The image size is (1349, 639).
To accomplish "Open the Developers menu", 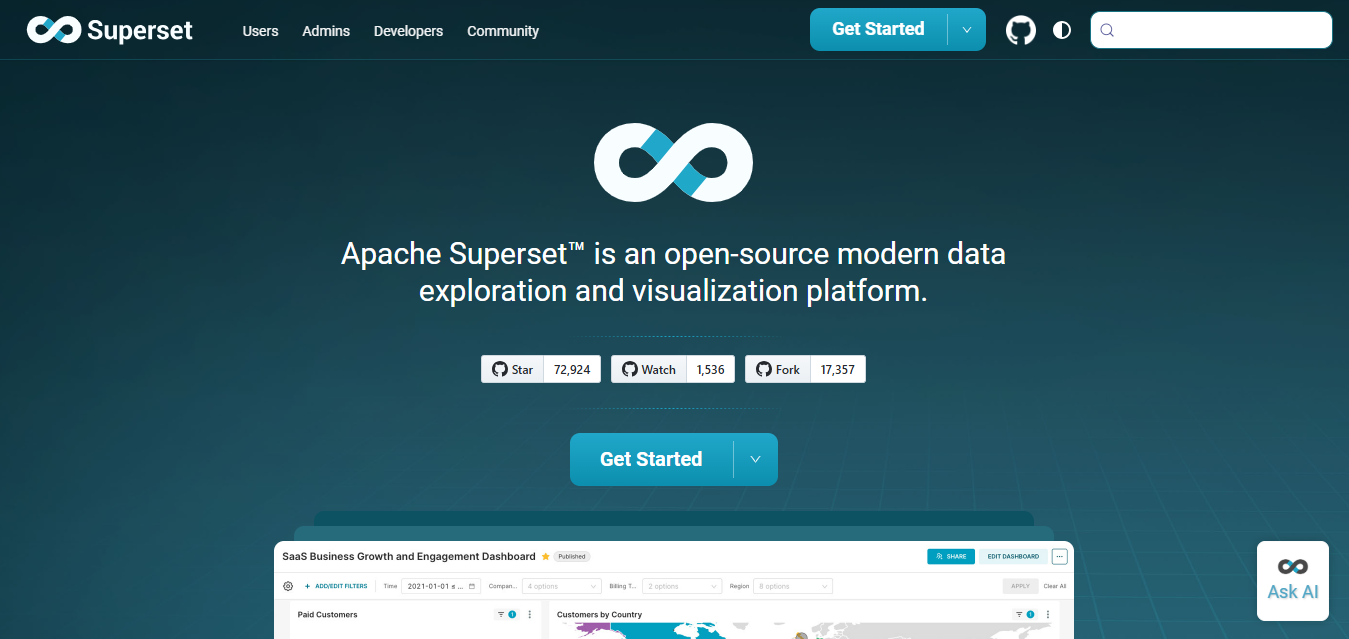I will (x=408, y=31).
